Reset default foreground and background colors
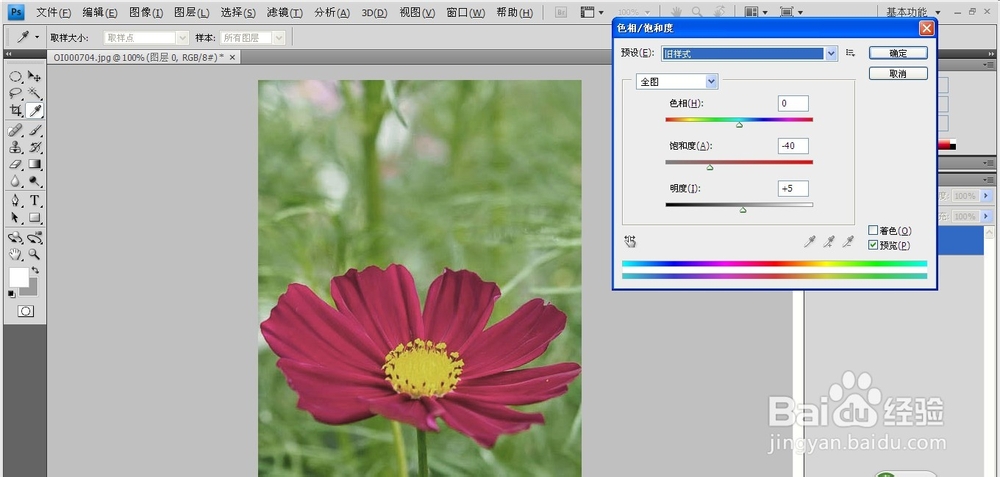Image resolution: width=1000 pixels, height=477 pixels. click(11, 294)
